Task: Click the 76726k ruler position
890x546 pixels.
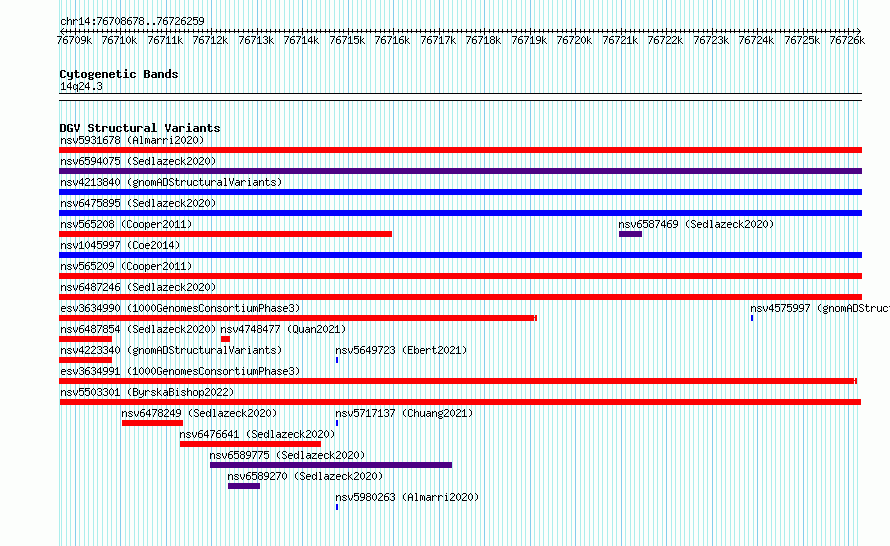Action: click(847, 40)
